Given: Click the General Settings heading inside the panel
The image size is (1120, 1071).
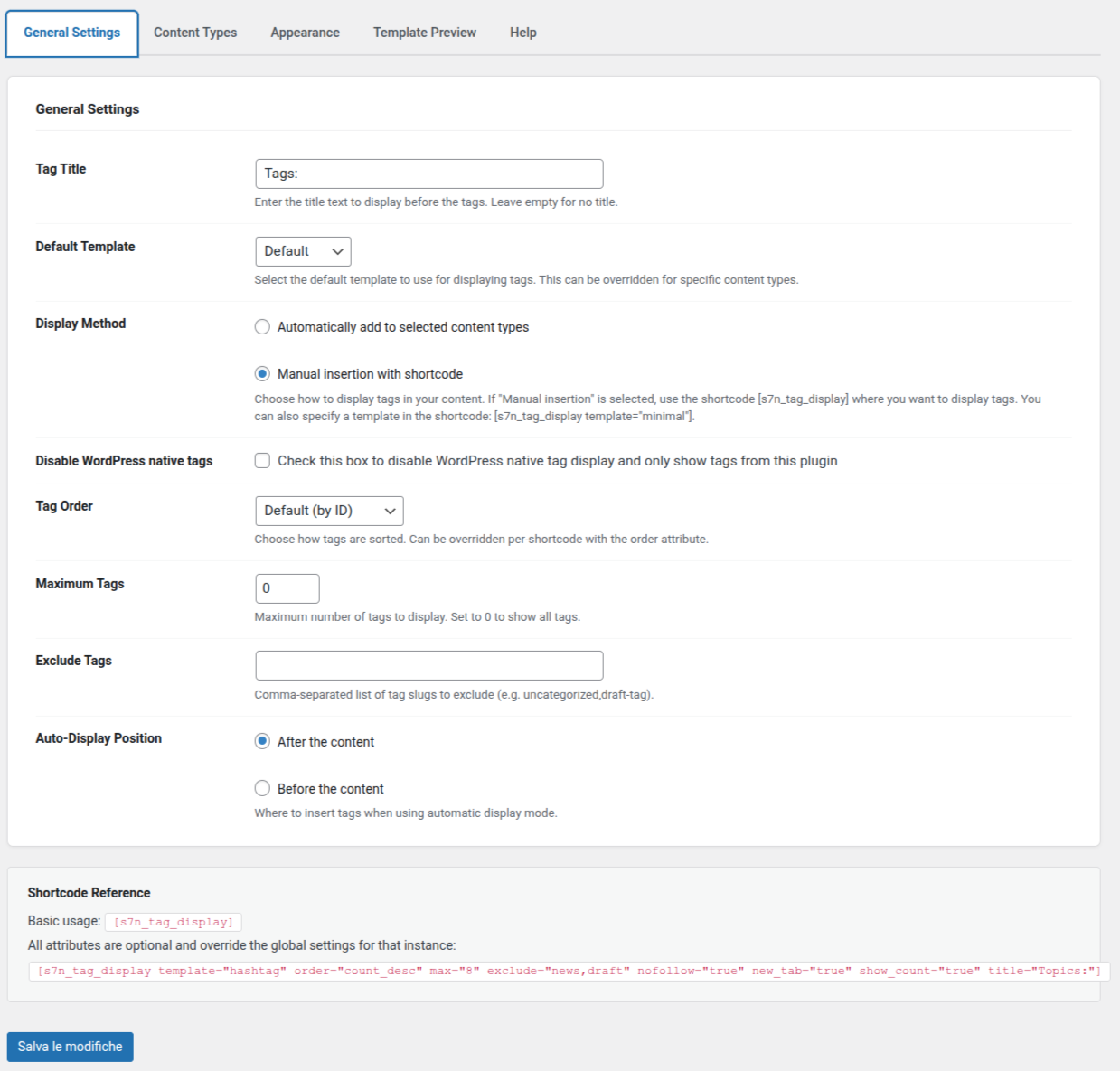Looking at the screenshot, I should coord(88,109).
